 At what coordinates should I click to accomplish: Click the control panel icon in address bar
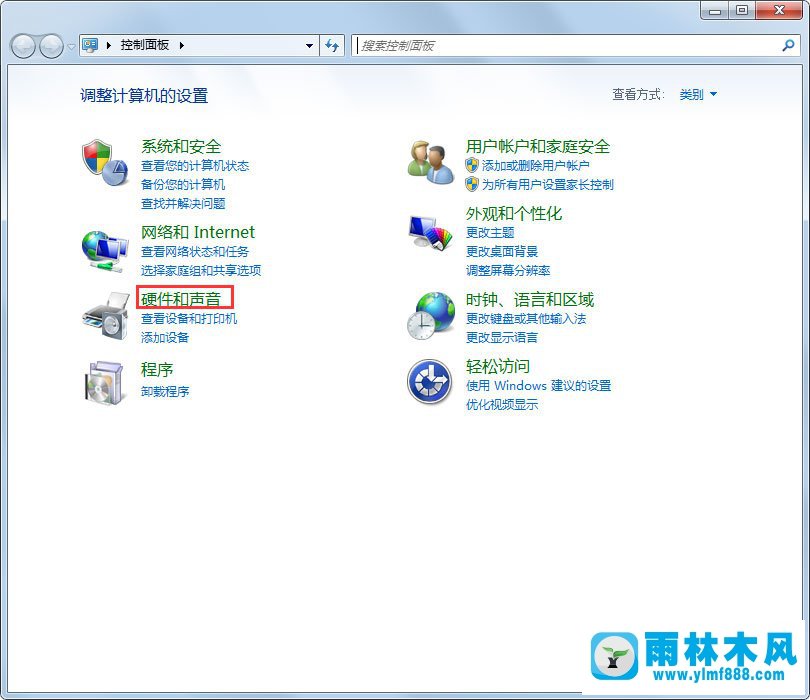tap(90, 45)
